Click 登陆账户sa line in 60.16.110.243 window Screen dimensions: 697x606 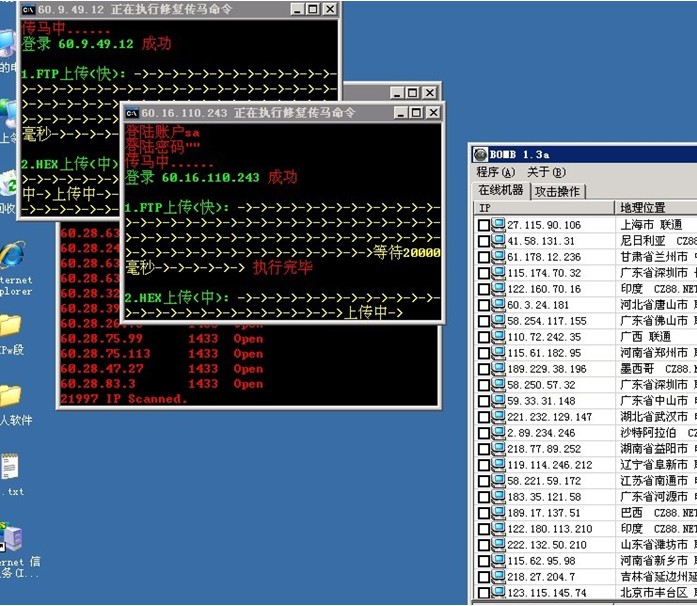pyautogui.click(x=163, y=132)
